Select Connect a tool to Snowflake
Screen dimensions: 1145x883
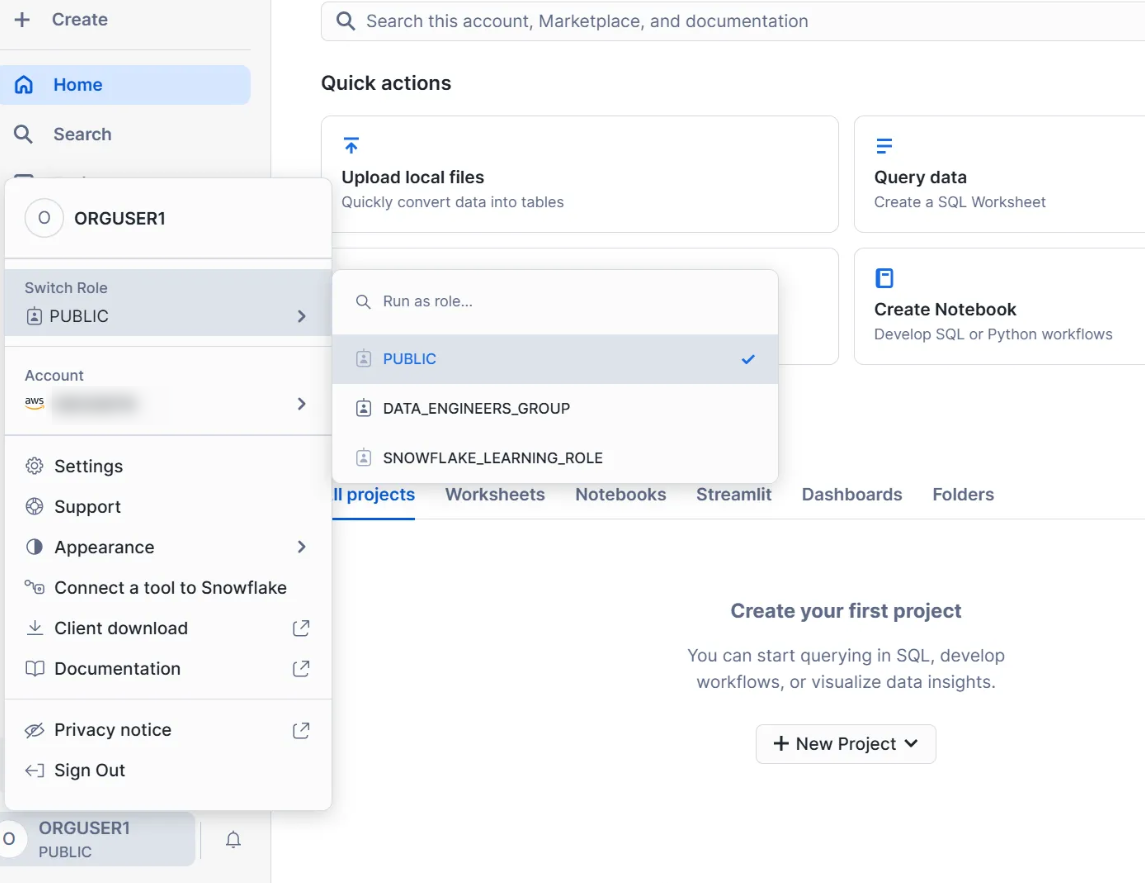click(x=168, y=587)
